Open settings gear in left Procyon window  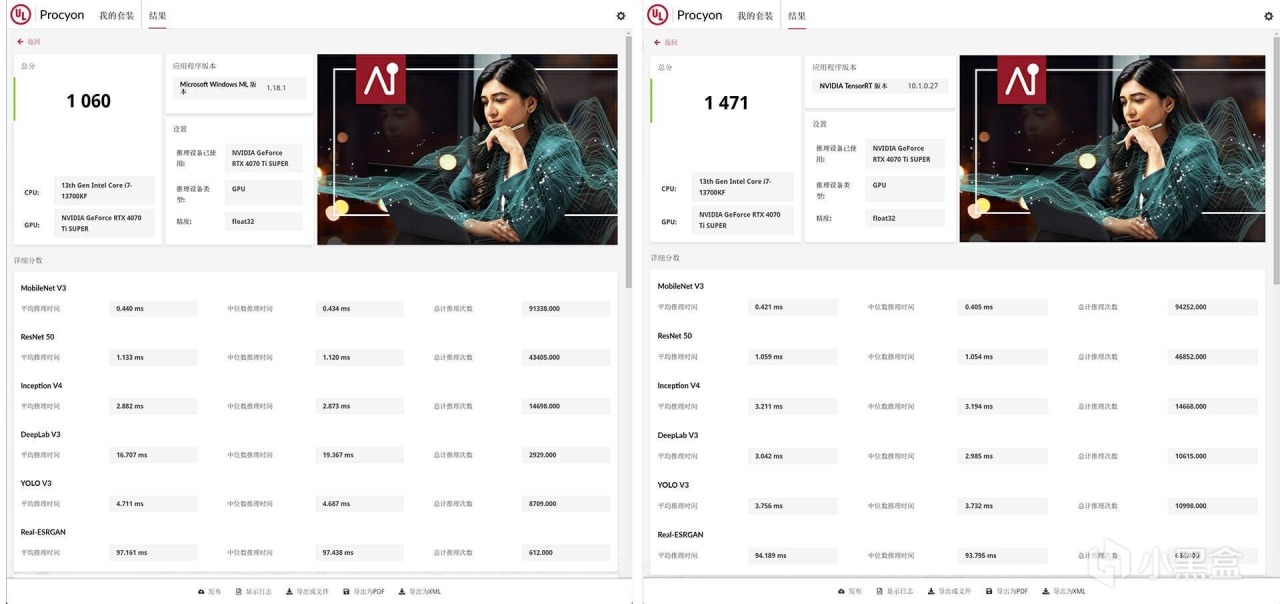click(621, 16)
